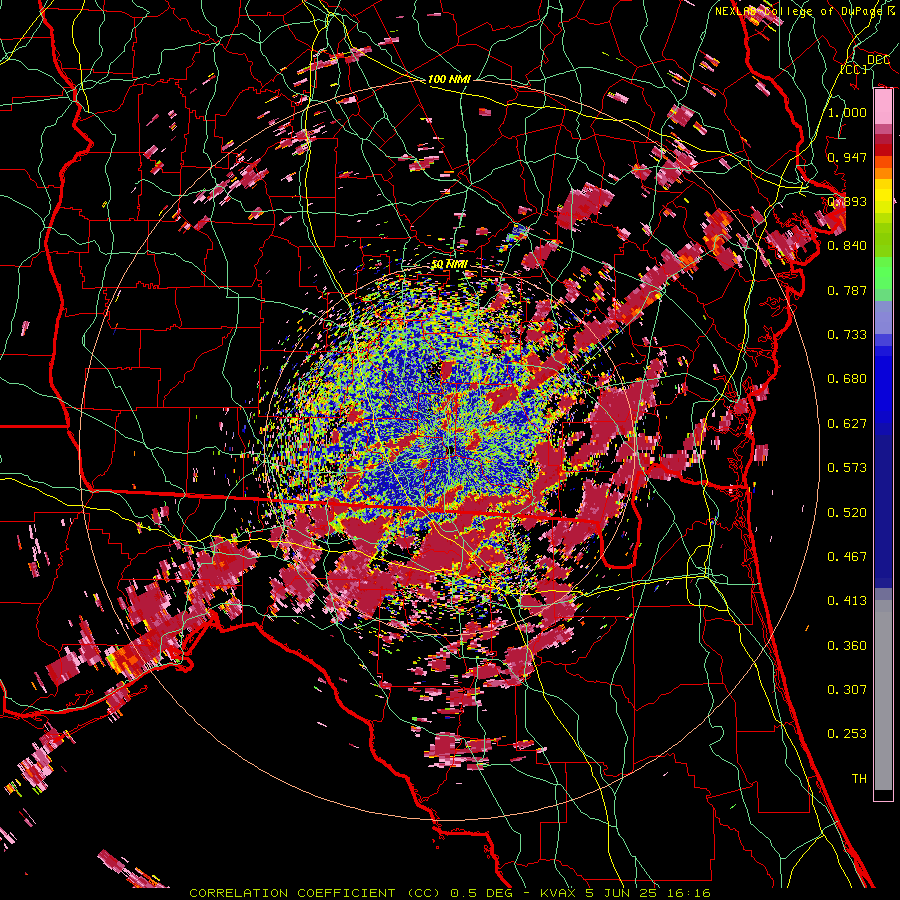
Task: Click the 1.000 legend value
Action: 847,112
